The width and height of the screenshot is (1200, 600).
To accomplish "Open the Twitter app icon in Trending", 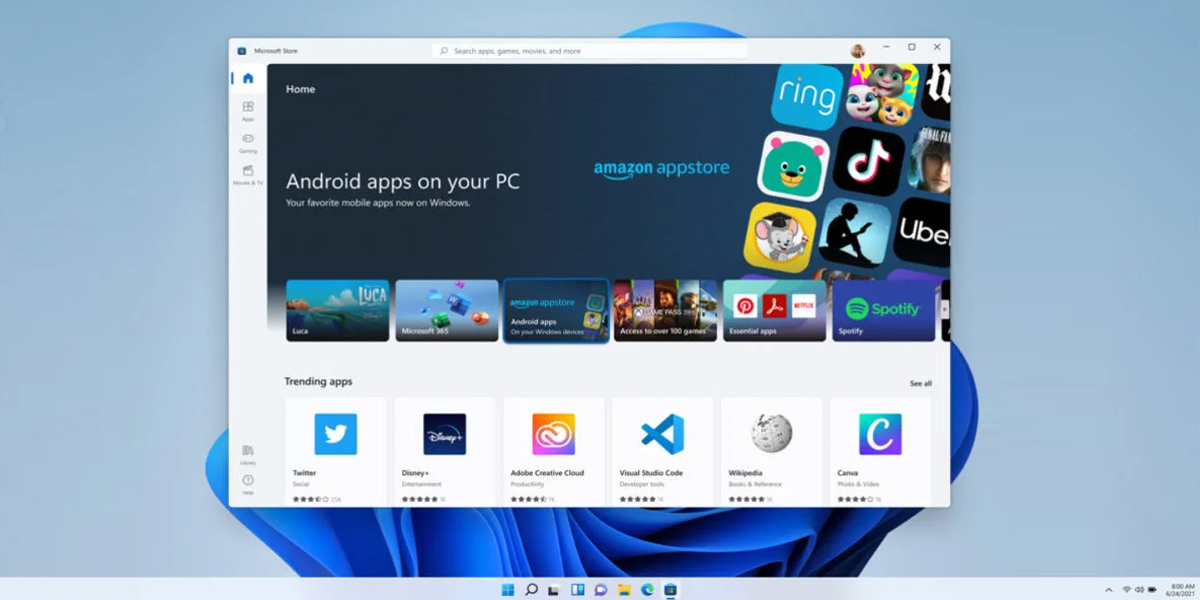I will pyautogui.click(x=335, y=434).
